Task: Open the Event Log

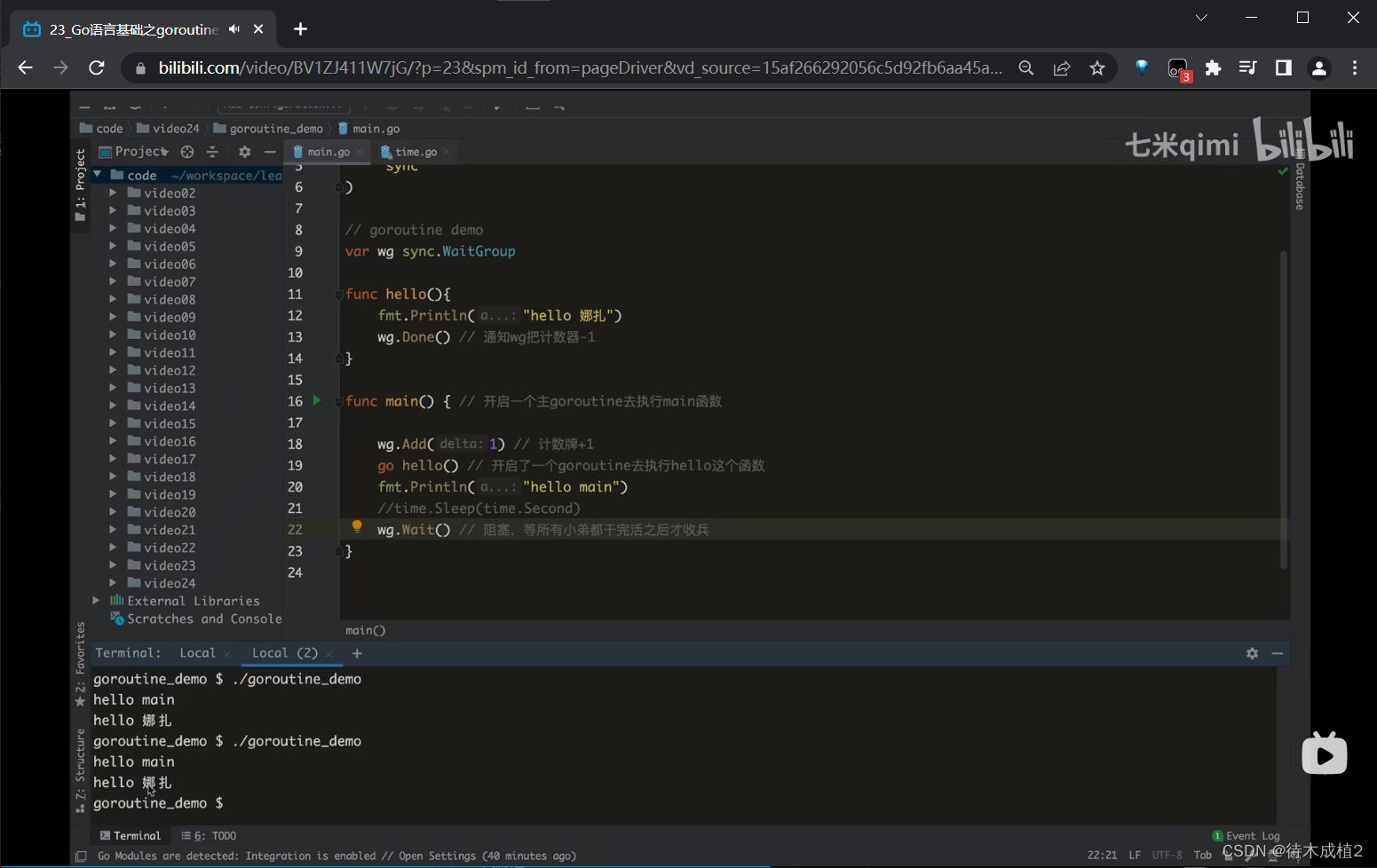Action: click(x=1246, y=836)
